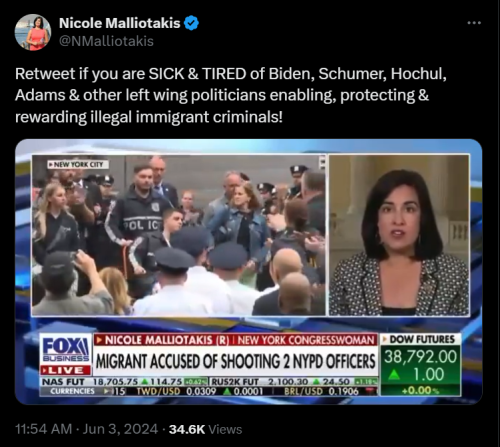Click the 34.6K Views count
Screen dimensions: 500x447
(205, 429)
